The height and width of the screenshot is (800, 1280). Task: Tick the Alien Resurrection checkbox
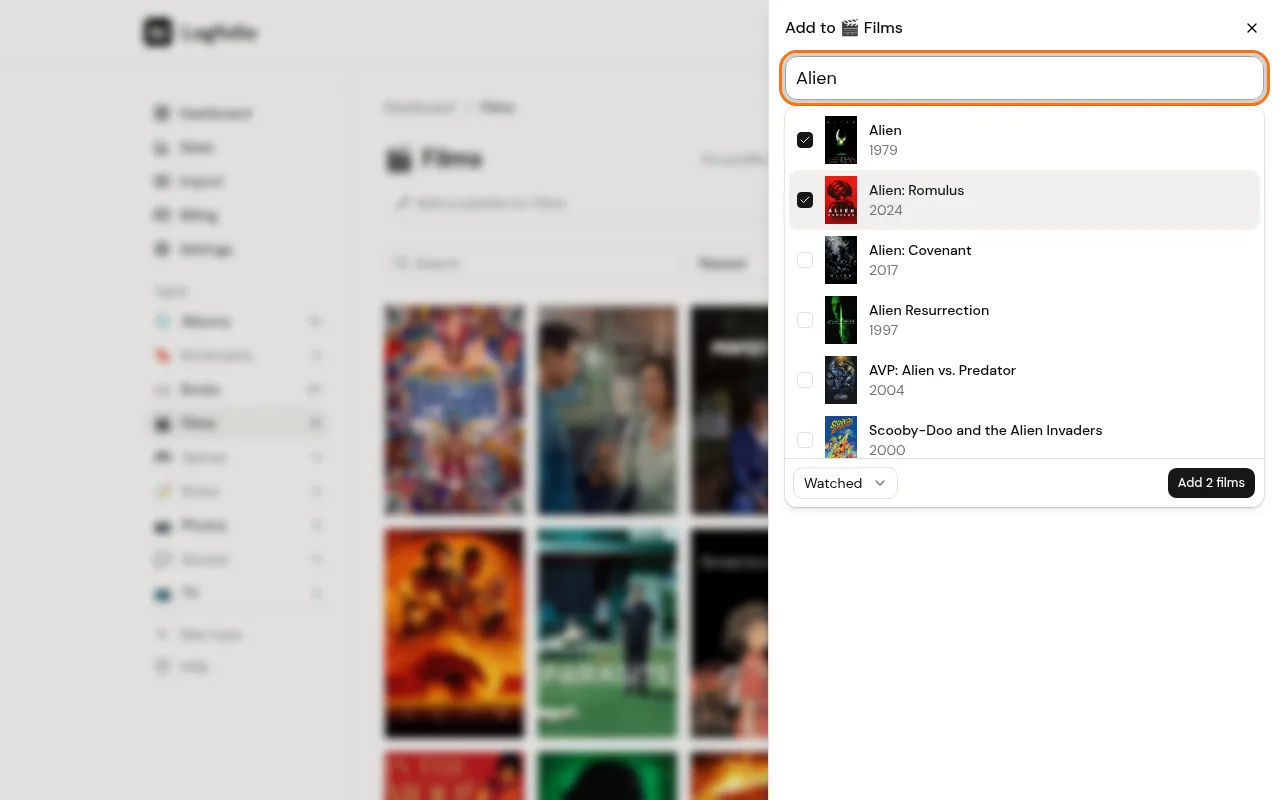point(805,320)
